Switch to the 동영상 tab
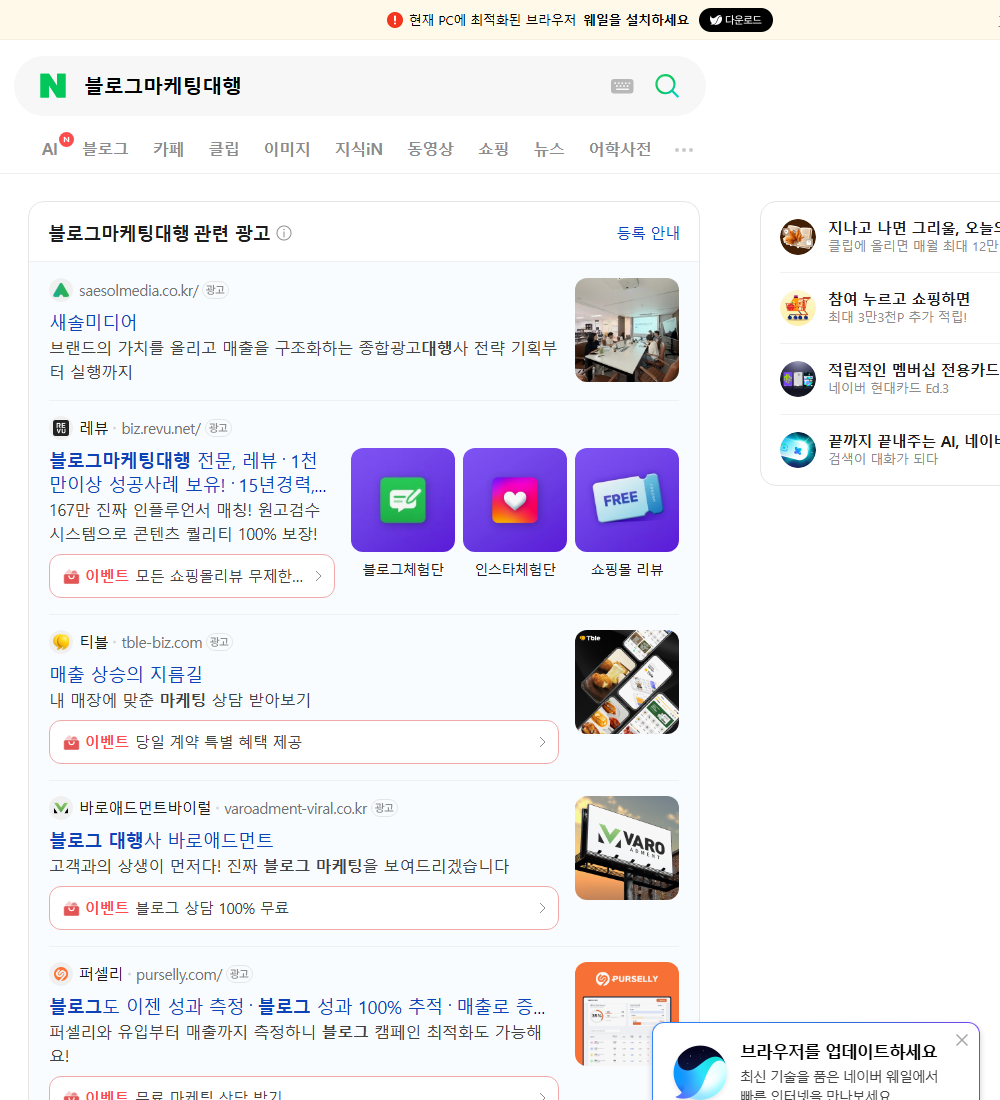 tap(430, 149)
